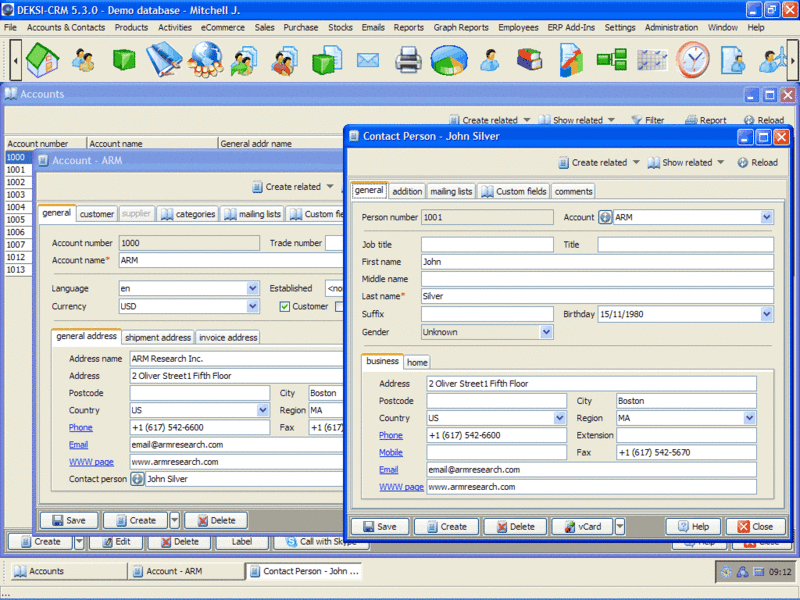The height and width of the screenshot is (600, 800).
Task: Switch to shipment address tab in Account window
Action: click(158, 337)
